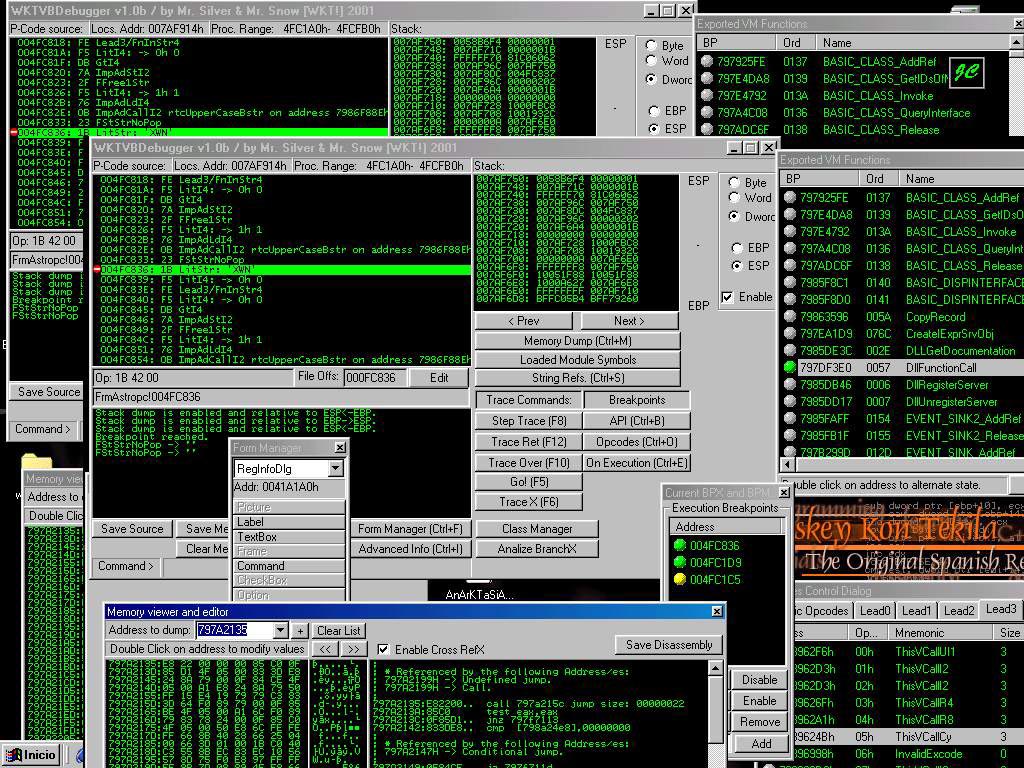The image size is (1024, 768).
Task: Click the green breakpoint dot at 004FC1D9
Action: pyautogui.click(x=680, y=562)
